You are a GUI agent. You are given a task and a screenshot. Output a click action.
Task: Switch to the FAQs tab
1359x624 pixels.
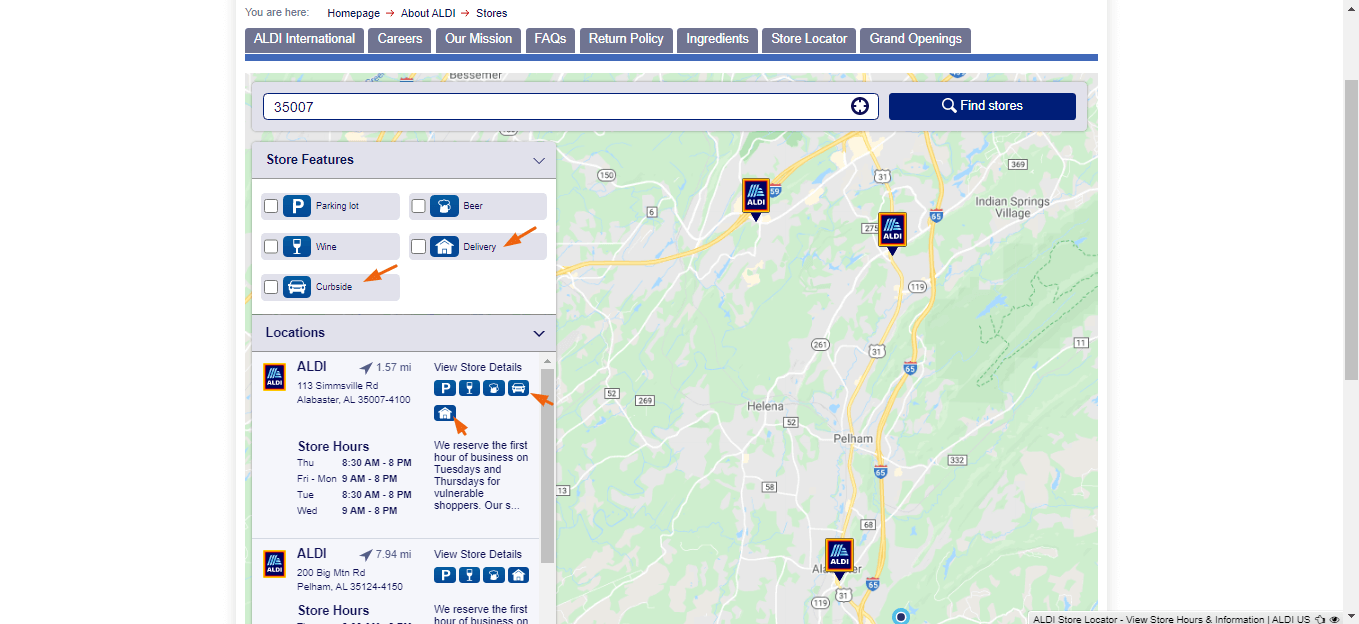pos(550,40)
